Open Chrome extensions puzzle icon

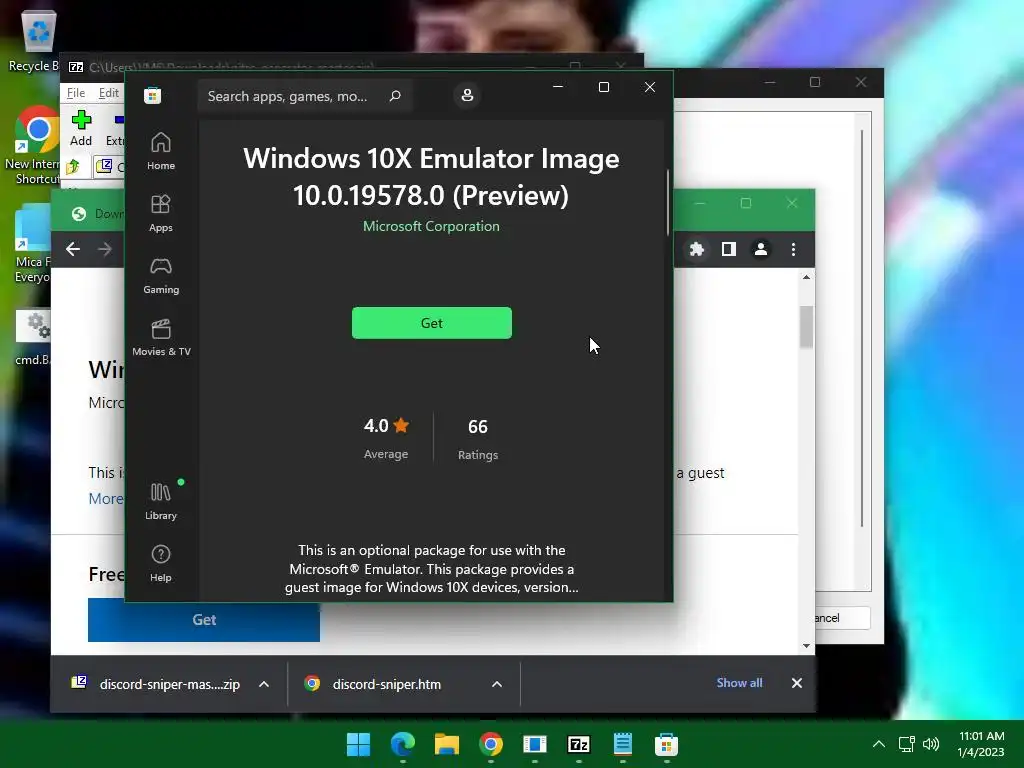pyautogui.click(x=697, y=249)
